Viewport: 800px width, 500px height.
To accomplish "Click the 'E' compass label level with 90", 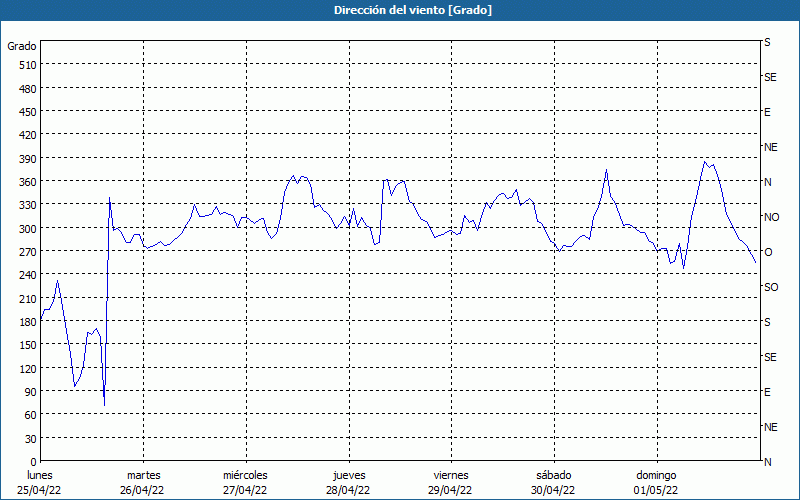I will [x=767, y=392].
